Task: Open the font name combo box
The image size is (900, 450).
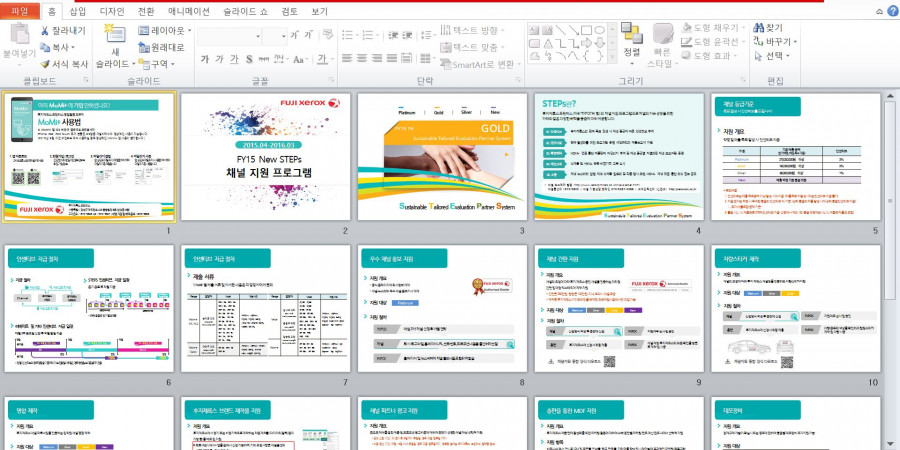Action: tap(230, 36)
